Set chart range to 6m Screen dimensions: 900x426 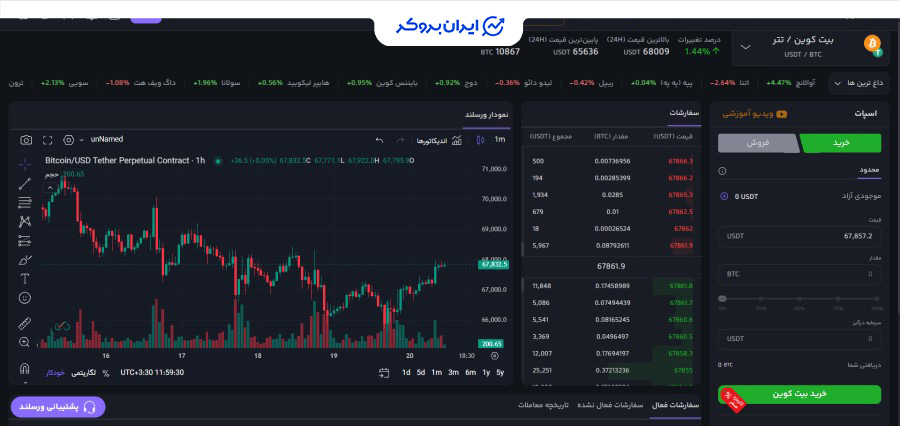(x=471, y=373)
